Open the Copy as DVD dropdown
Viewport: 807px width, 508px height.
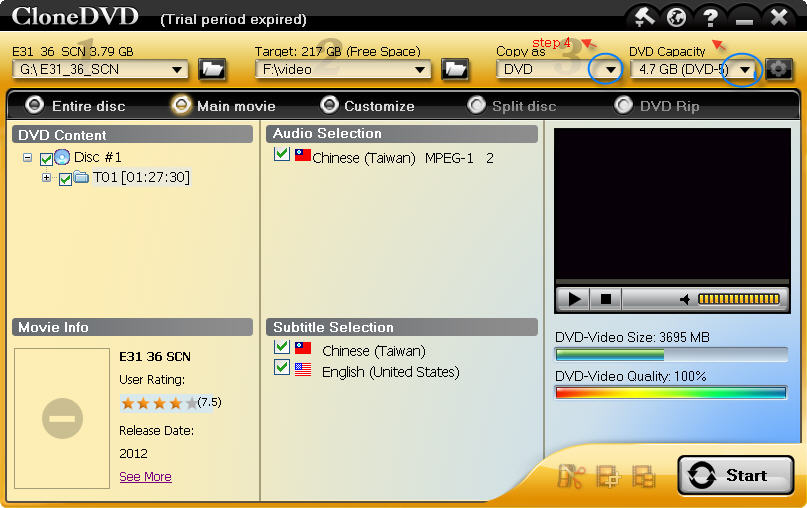610,69
